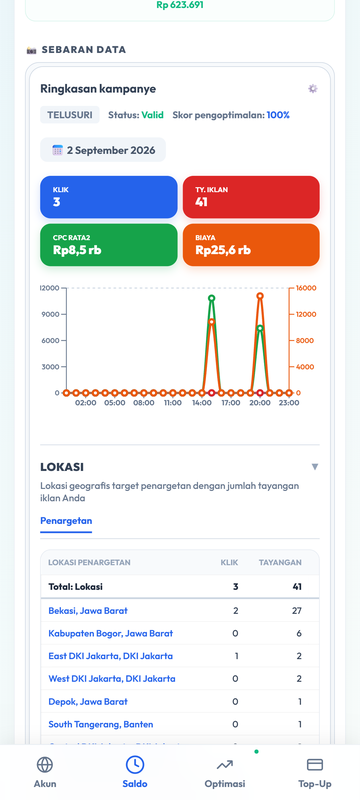Open Kabupaten Bogor, Jawa Barat location
The image size is (360, 800).
tap(111, 633)
